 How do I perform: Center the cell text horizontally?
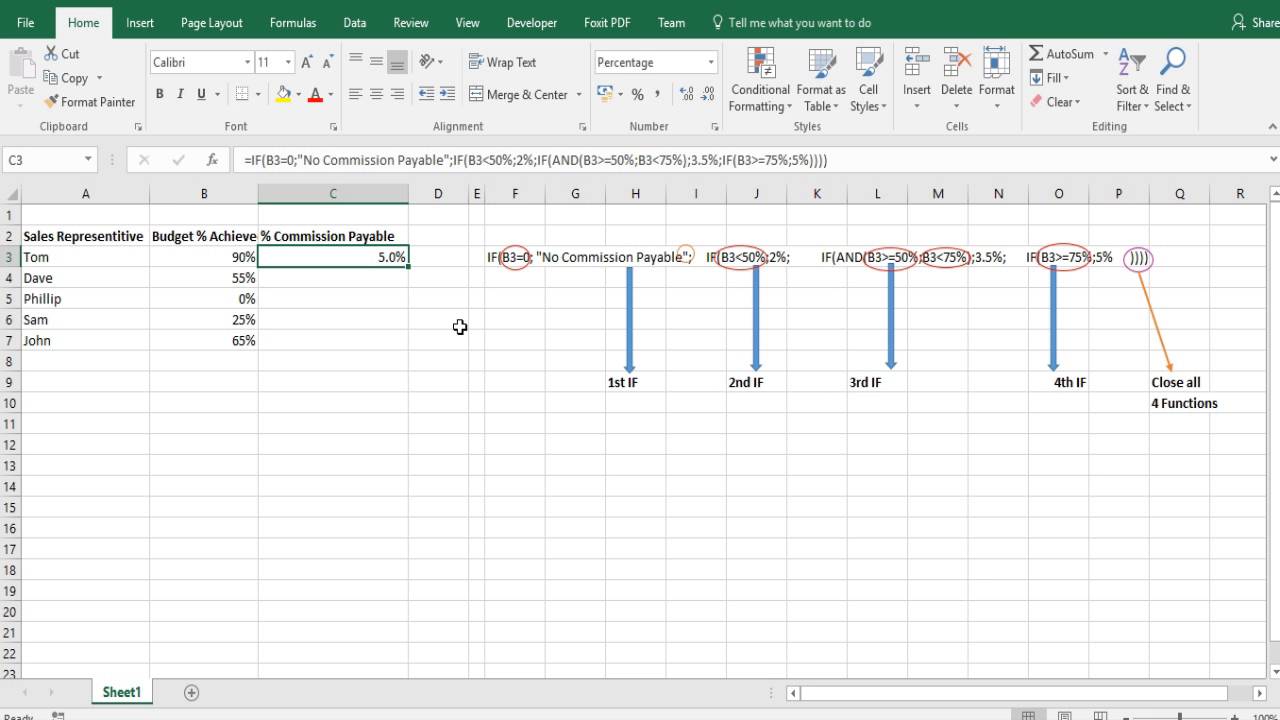click(376, 94)
